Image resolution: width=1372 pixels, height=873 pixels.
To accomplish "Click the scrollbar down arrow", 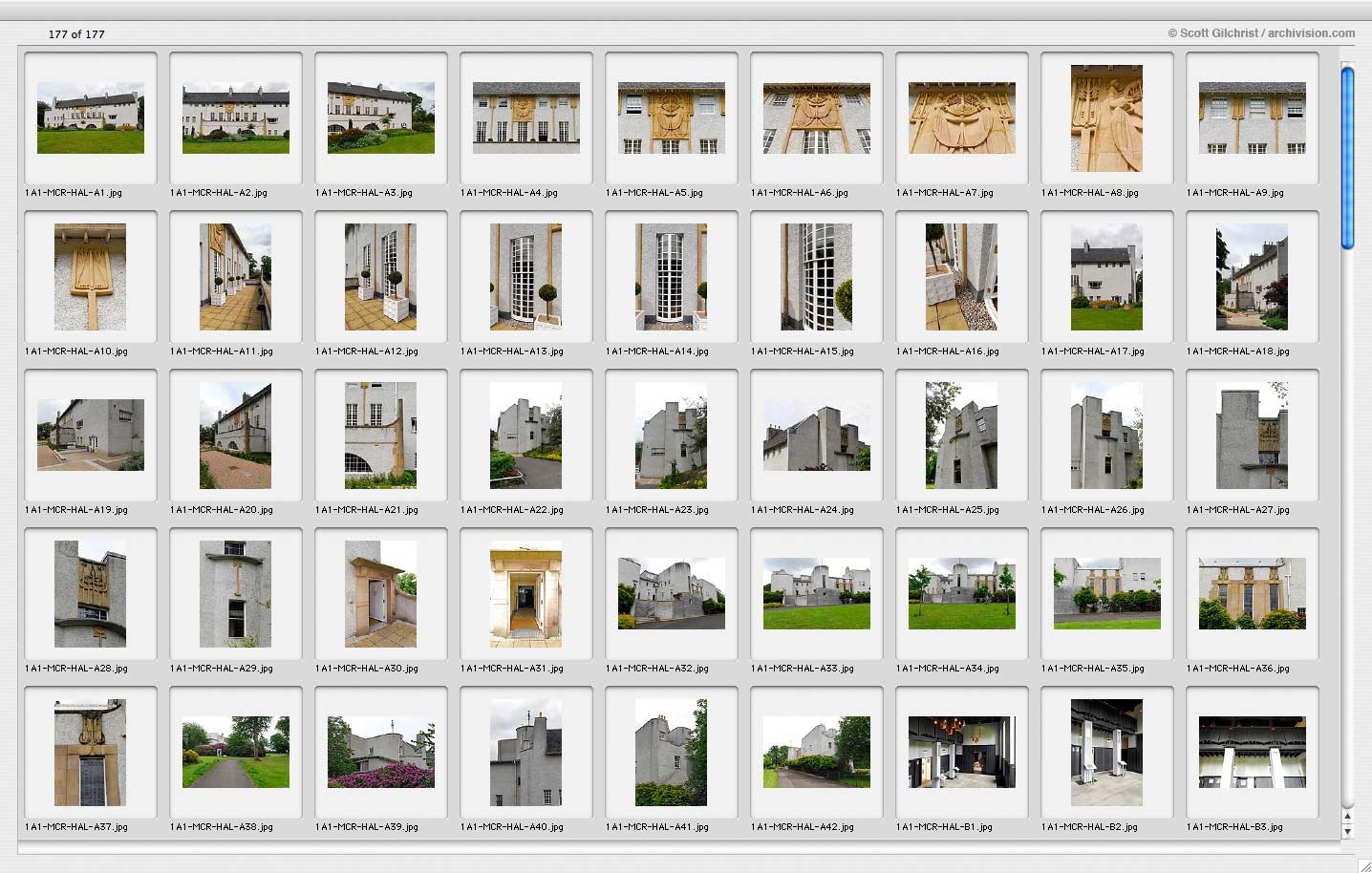I will point(1347,831).
